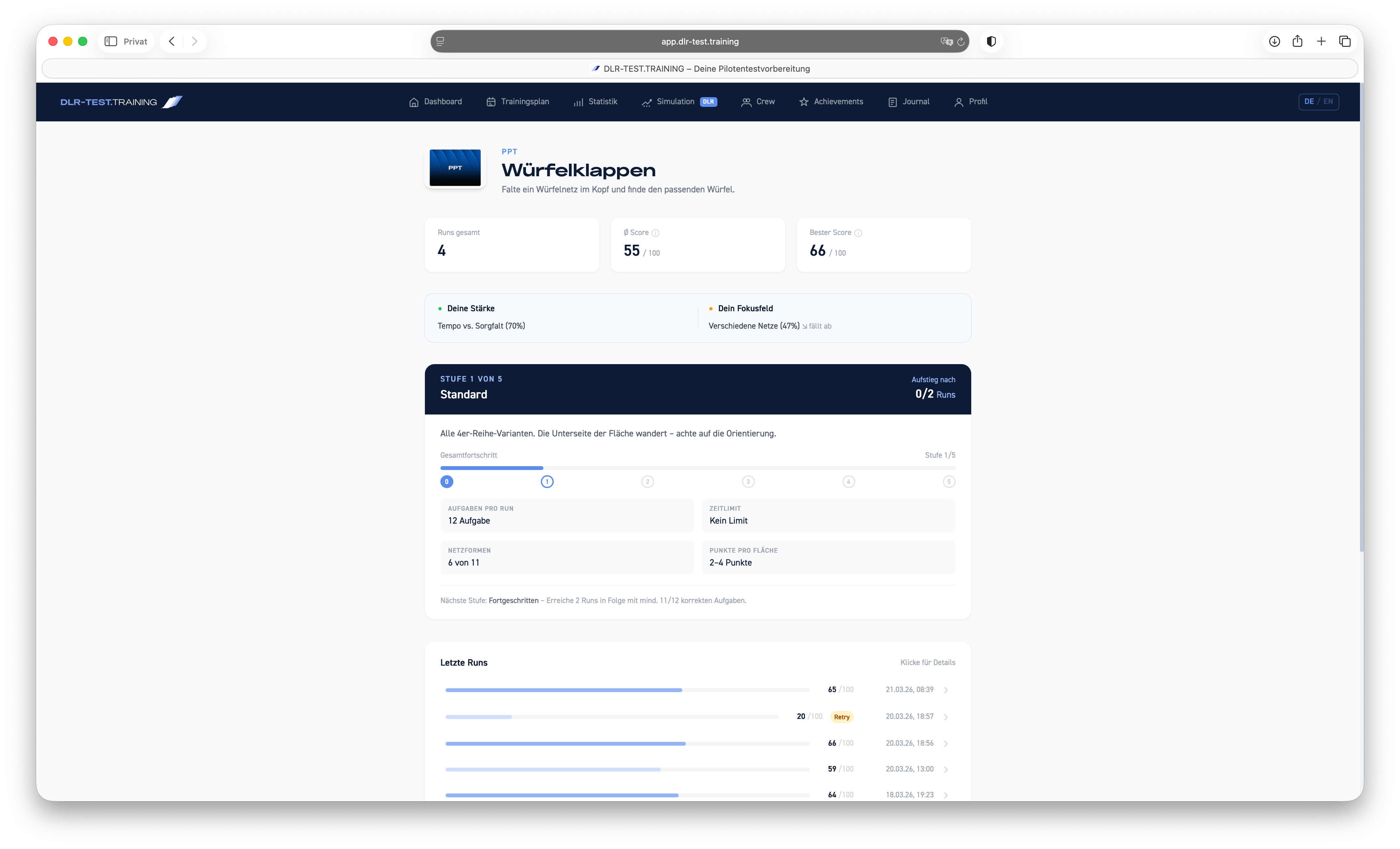1400x849 pixels.
Task: Open the tab overview icon
Action: [x=1345, y=41]
